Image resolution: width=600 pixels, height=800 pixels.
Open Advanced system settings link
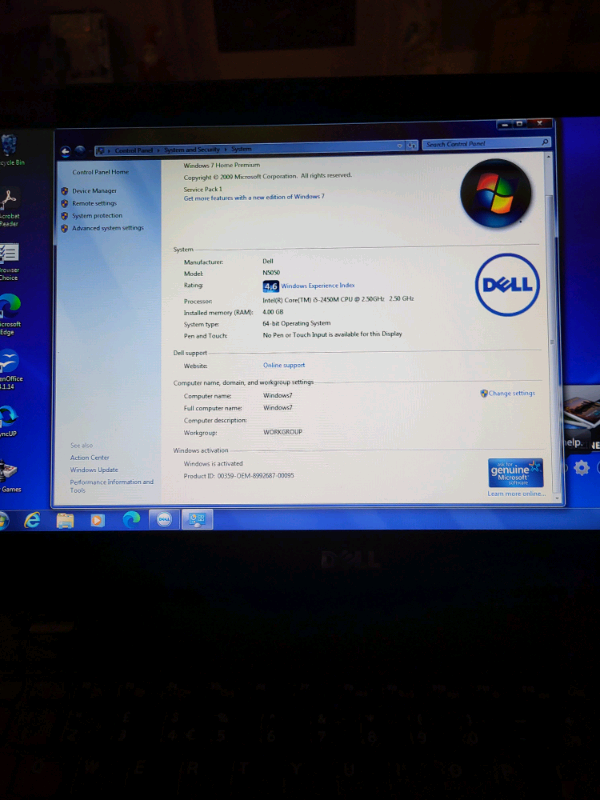(108, 228)
